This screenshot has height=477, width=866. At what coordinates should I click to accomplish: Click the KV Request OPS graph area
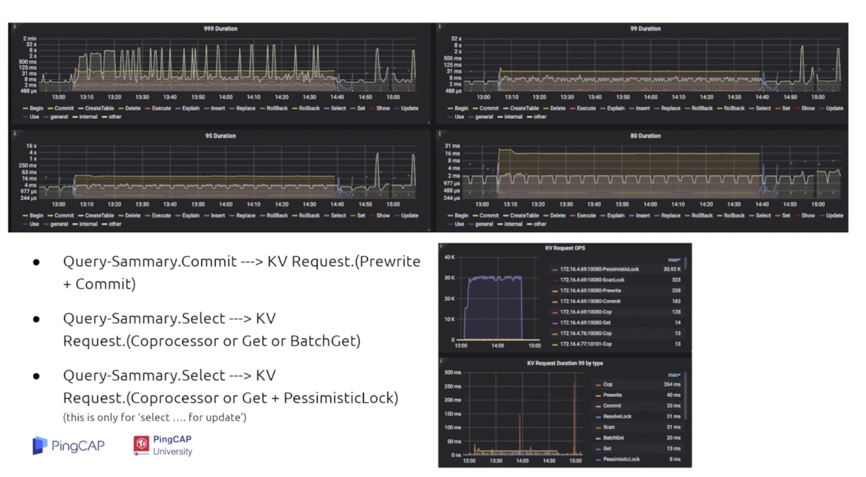(500, 298)
